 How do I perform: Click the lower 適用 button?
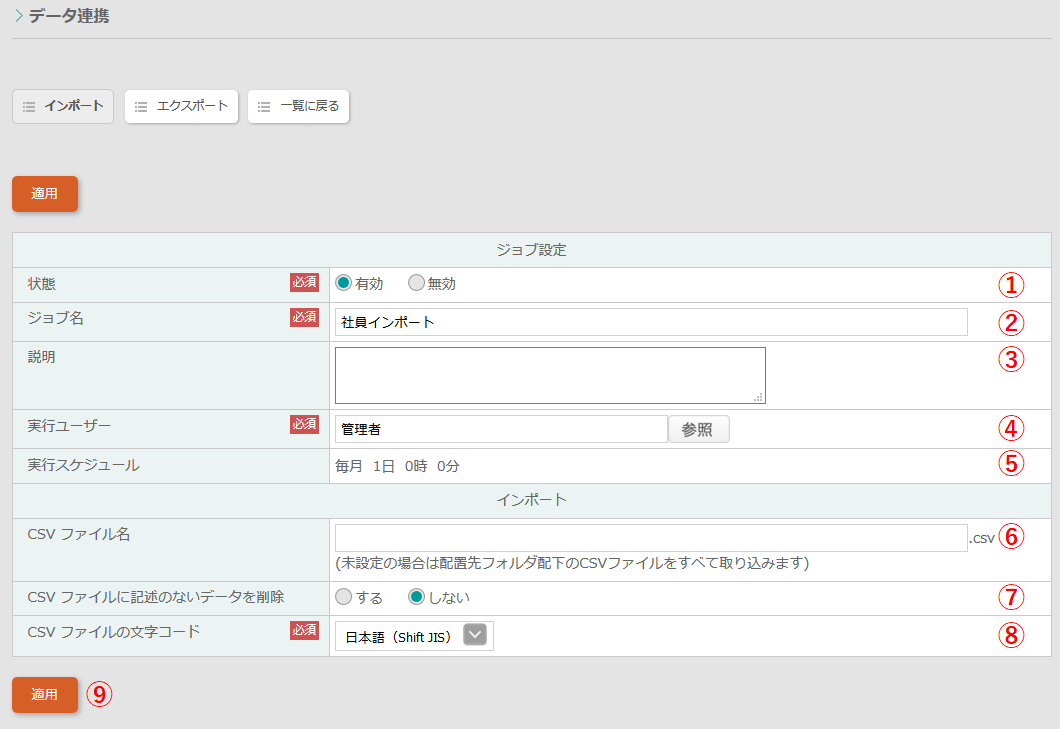tap(45, 695)
